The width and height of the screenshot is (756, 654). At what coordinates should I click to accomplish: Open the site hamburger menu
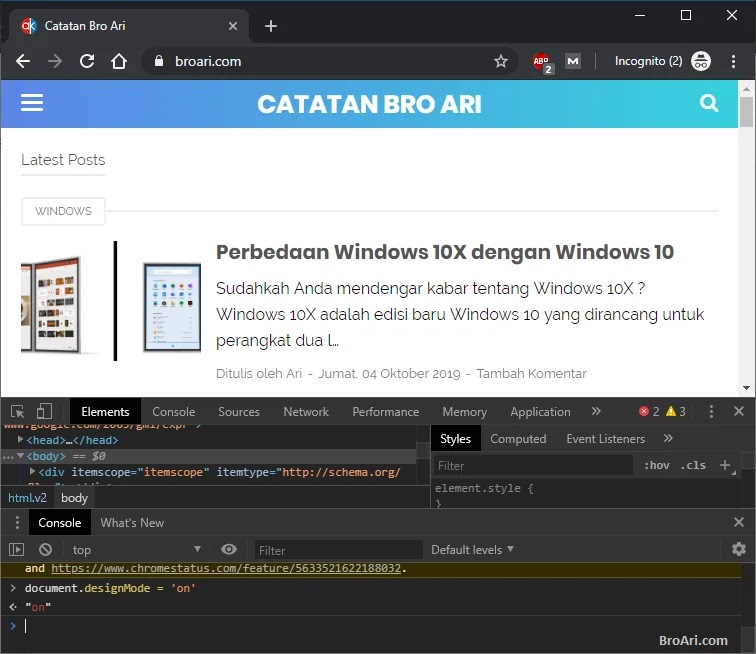pyautogui.click(x=32, y=103)
